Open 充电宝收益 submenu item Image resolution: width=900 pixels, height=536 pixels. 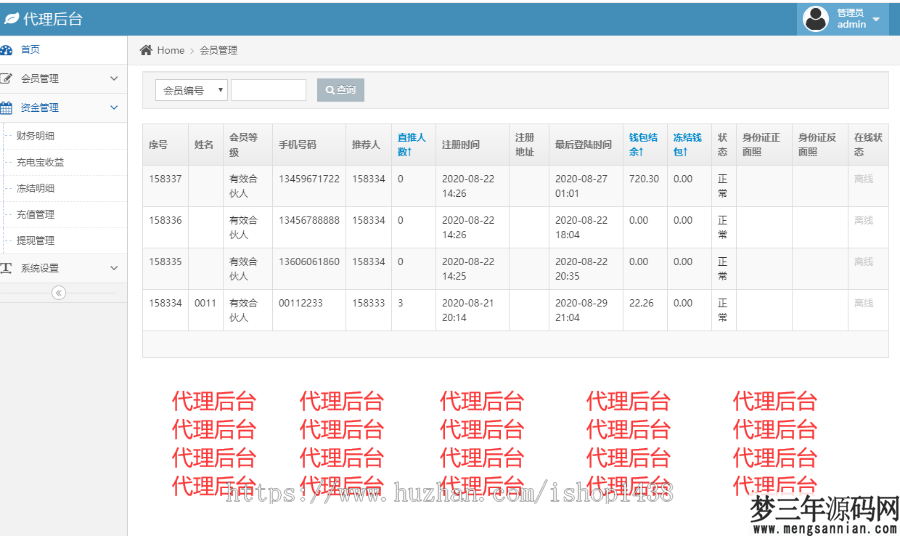point(40,162)
